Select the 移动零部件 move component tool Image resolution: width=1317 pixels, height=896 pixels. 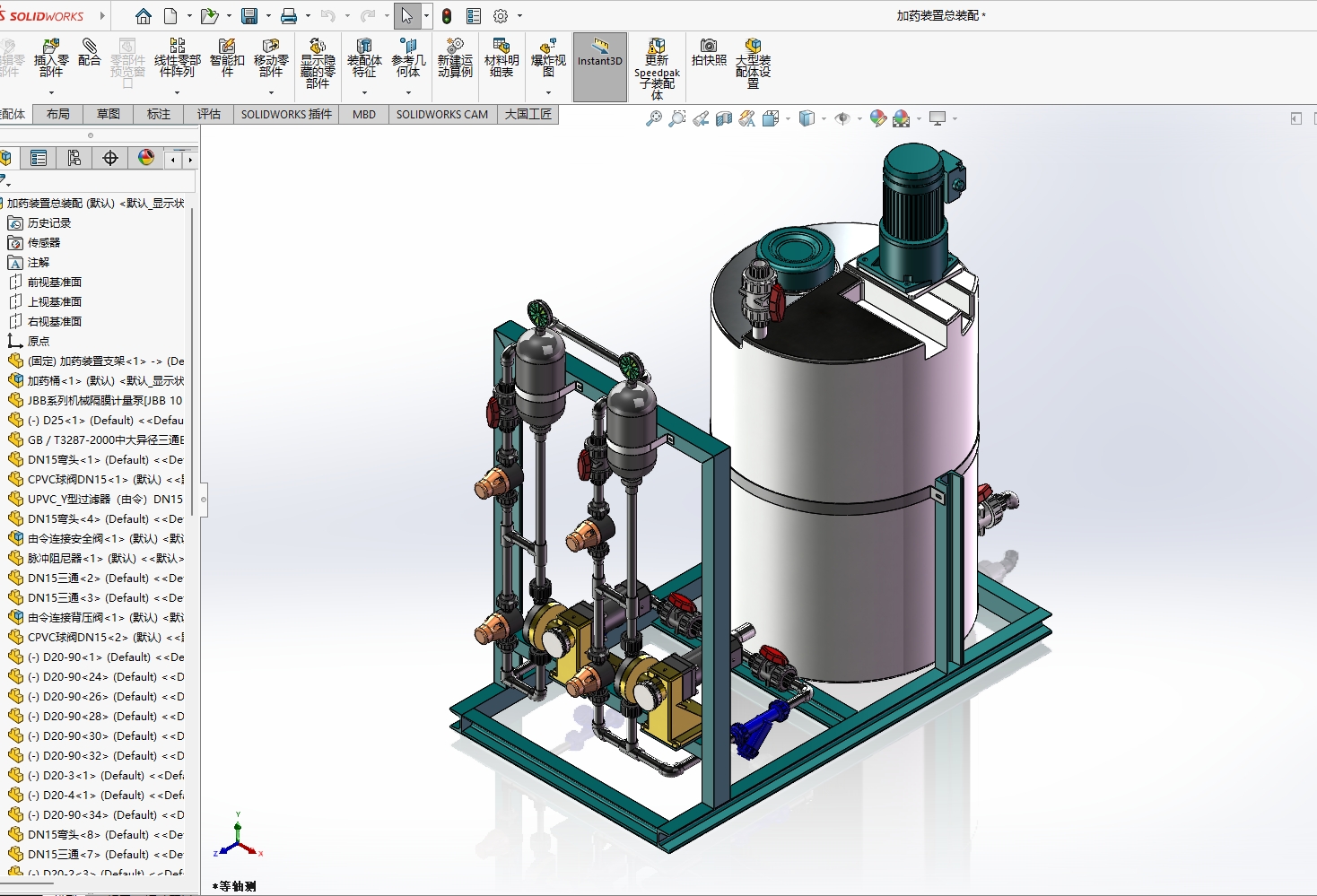point(271,58)
